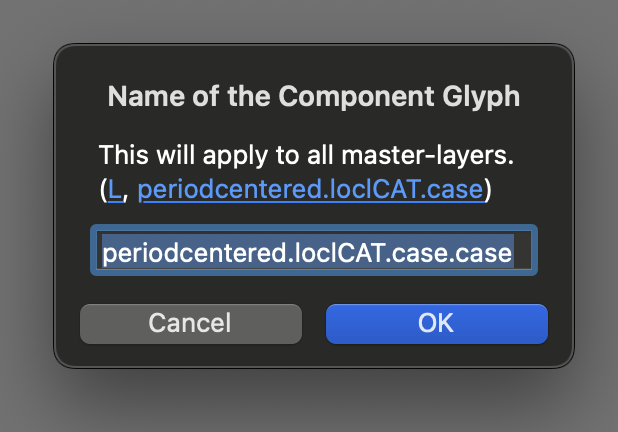
Task: Abort renaming via the Cancel button
Action: coord(190,323)
